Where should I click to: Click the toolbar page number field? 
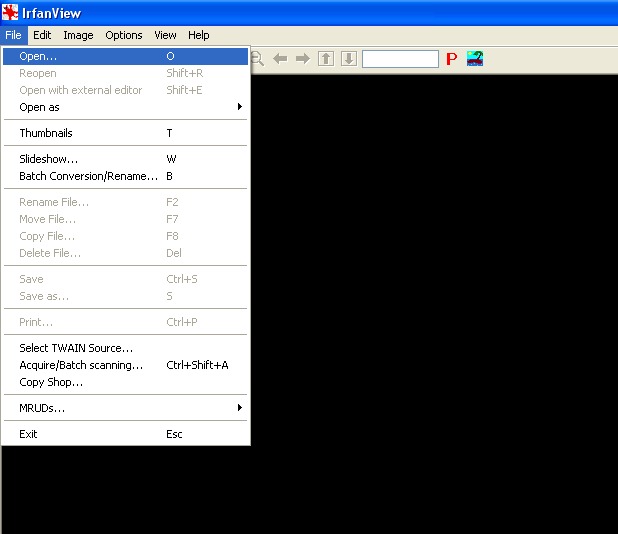[400, 59]
